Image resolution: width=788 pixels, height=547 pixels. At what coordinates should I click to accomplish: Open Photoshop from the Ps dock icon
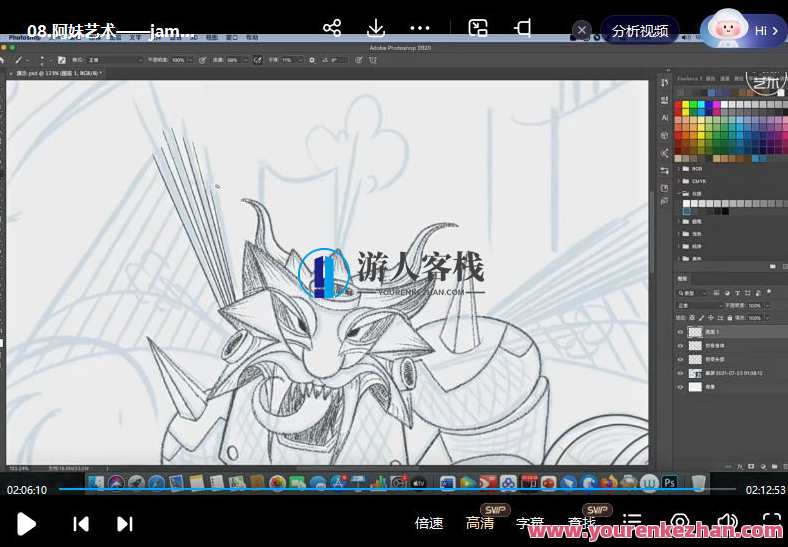pos(669,483)
